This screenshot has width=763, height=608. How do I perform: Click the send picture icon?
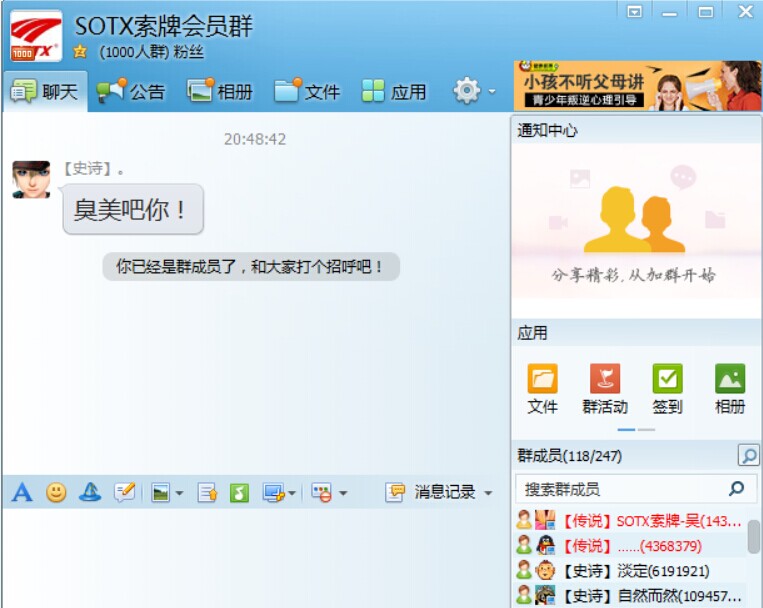click(x=161, y=493)
